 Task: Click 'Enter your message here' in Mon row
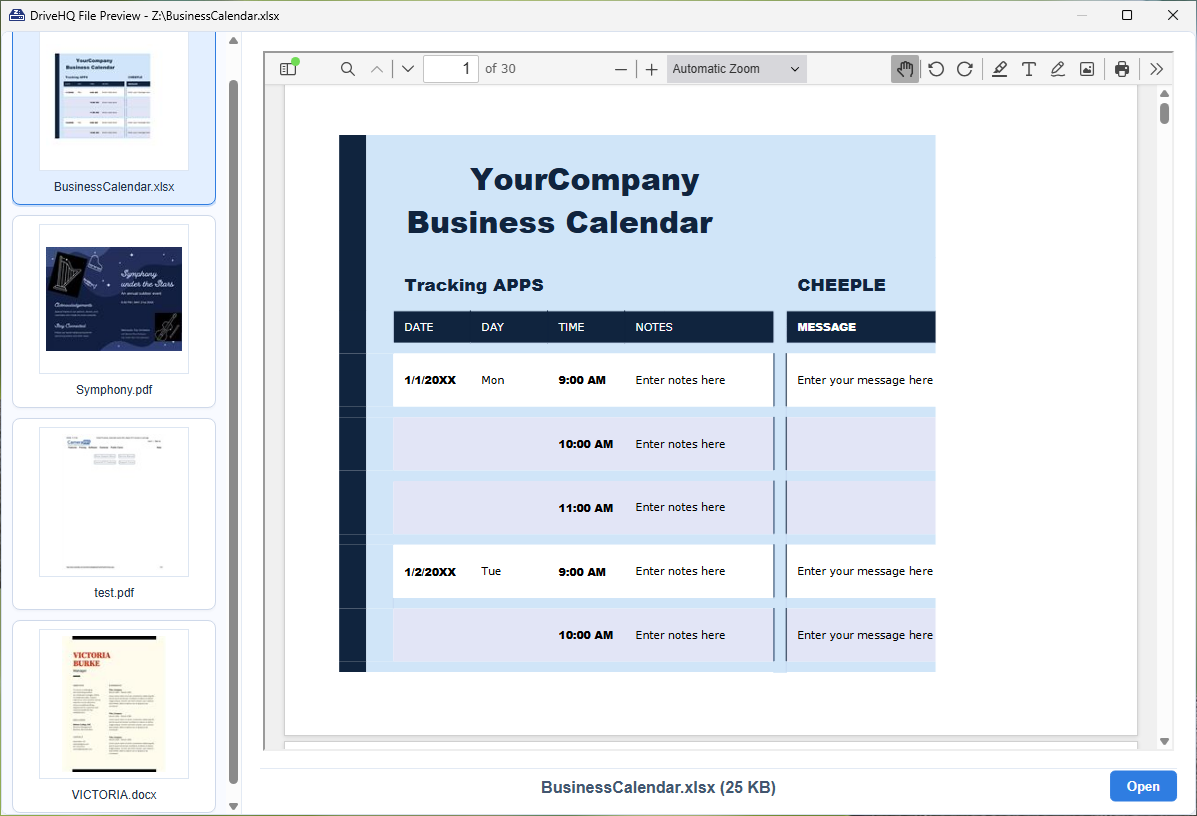[x=865, y=380]
